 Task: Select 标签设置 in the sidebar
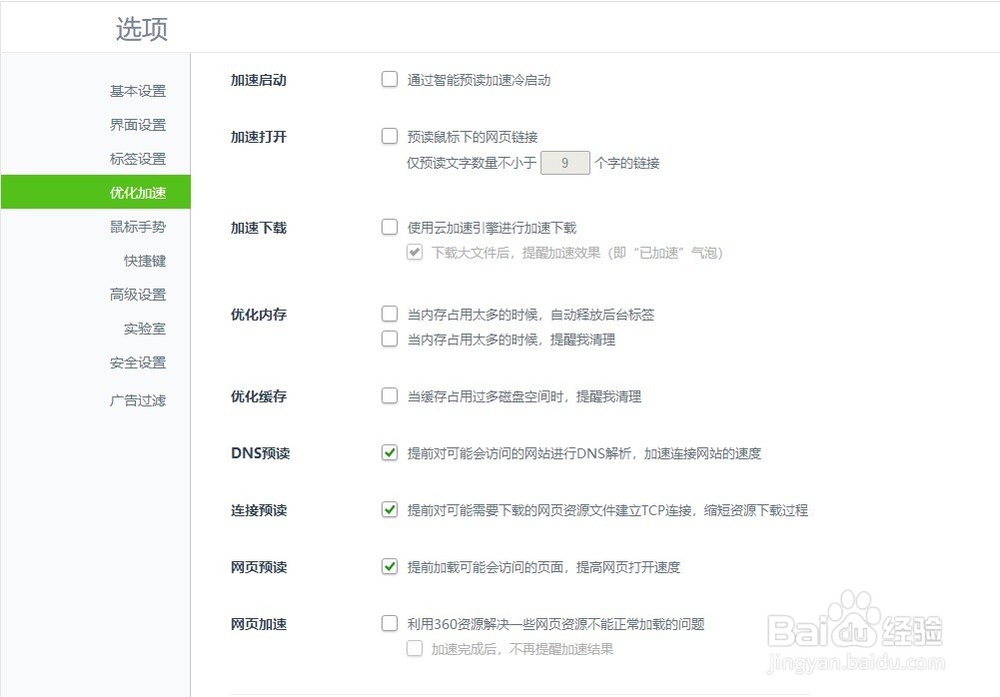coord(137,158)
